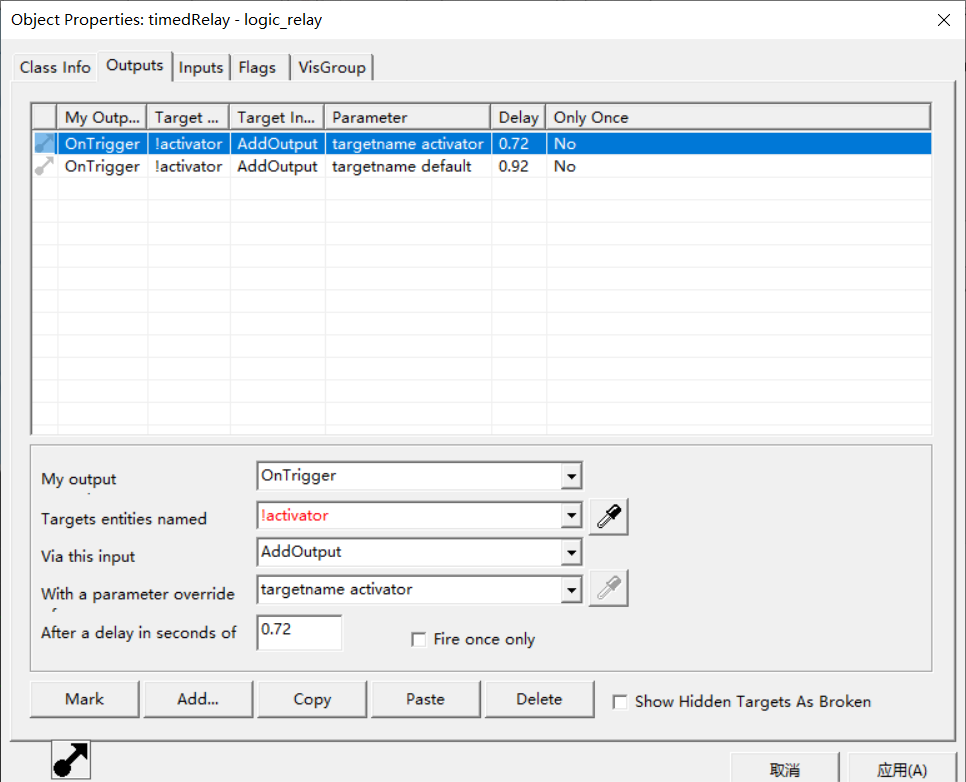The height and width of the screenshot is (782, 966).
Task: Click the output icon on the 0.92 delay row
Action: (x=44, y=166)
